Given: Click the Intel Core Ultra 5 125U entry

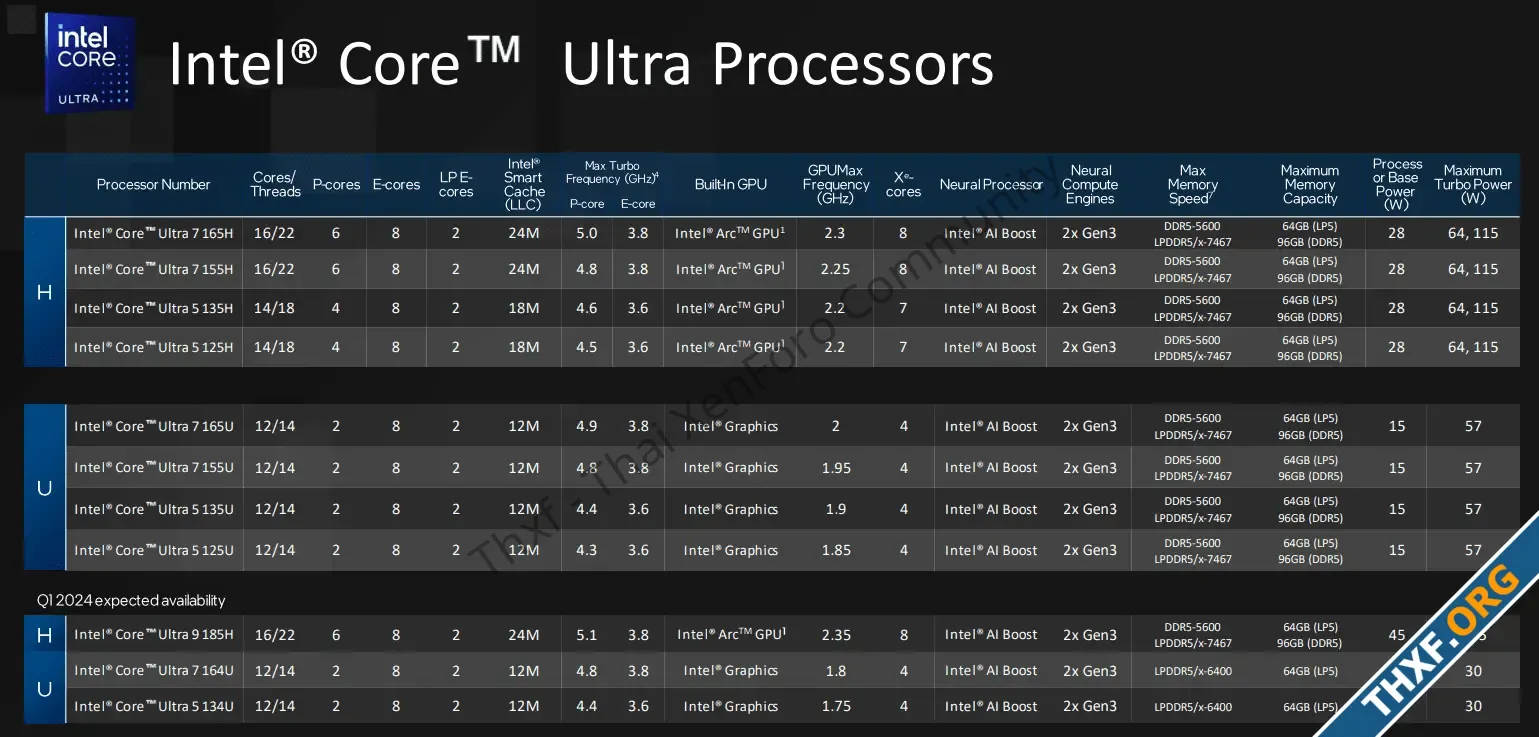Looking at the screenshot, I should pos(153,550).
